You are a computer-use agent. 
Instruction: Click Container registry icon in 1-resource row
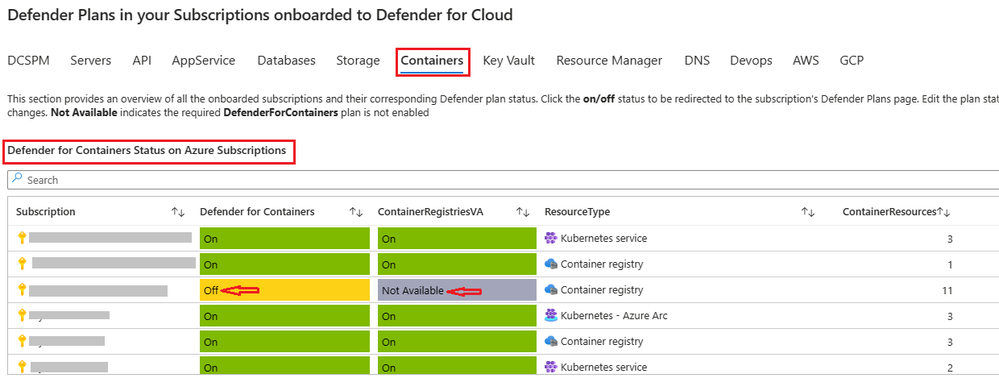tap(551, 263)
